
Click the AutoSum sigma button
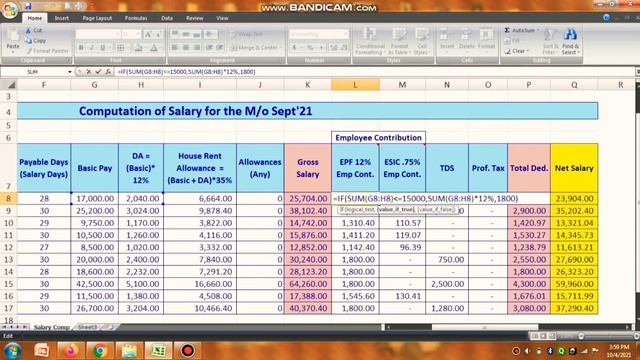pos(507,31)
